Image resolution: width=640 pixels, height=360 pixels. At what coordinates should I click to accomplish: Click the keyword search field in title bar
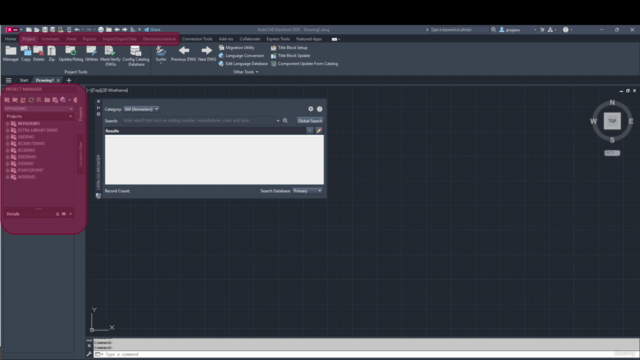pos(458,29)
